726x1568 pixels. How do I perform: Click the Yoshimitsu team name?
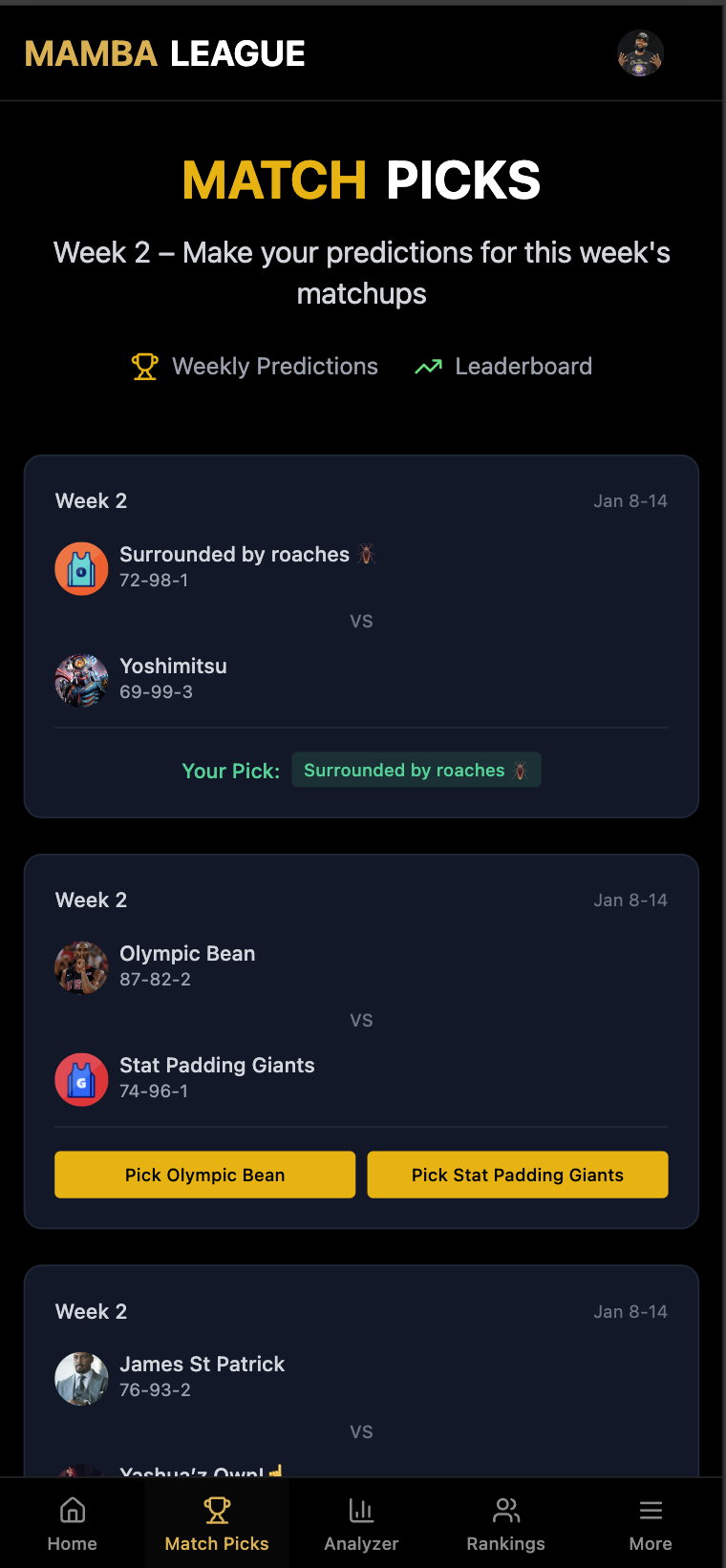[173, 666]
